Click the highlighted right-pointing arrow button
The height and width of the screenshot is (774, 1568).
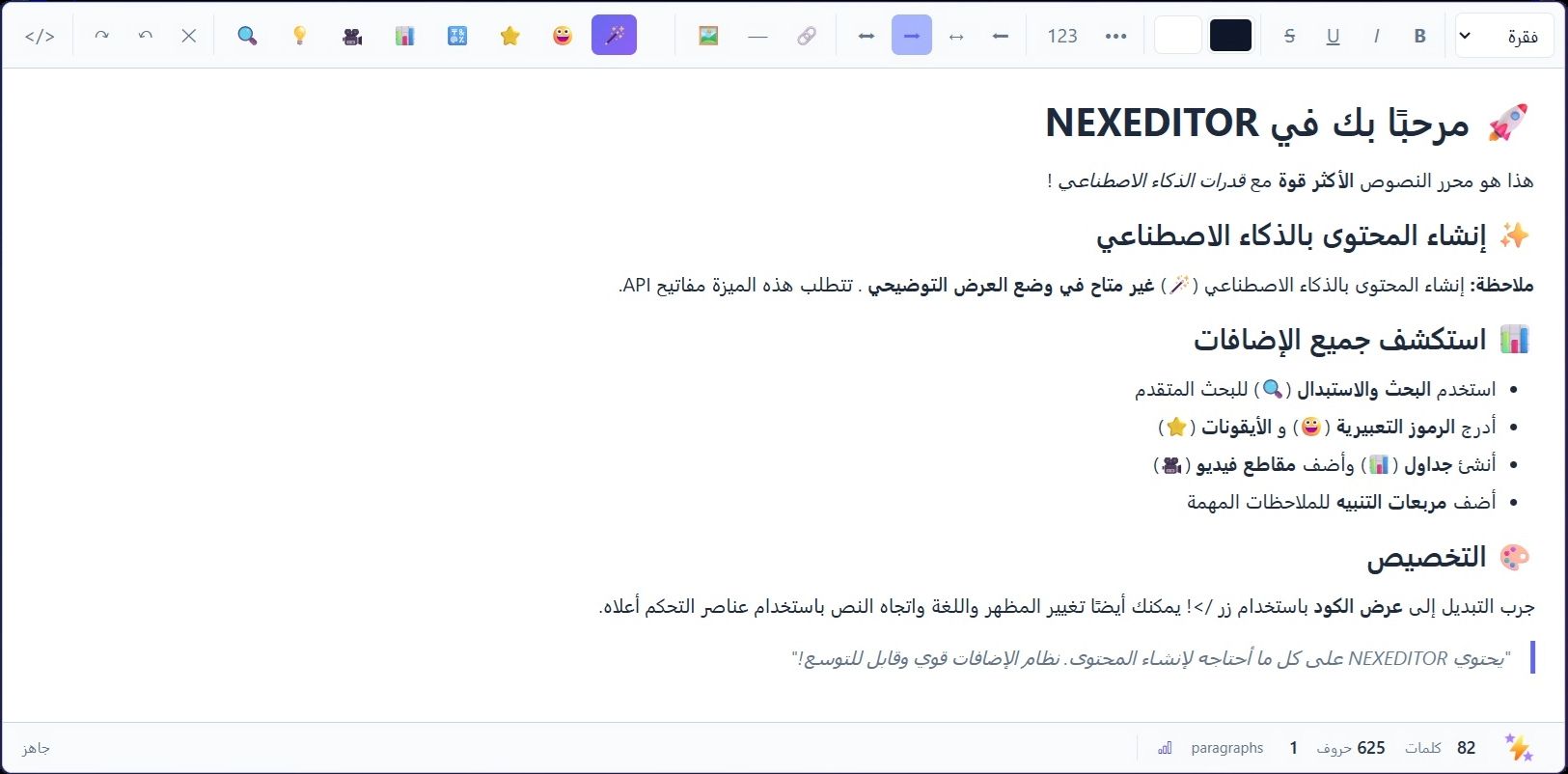click(x=912, y=37)
